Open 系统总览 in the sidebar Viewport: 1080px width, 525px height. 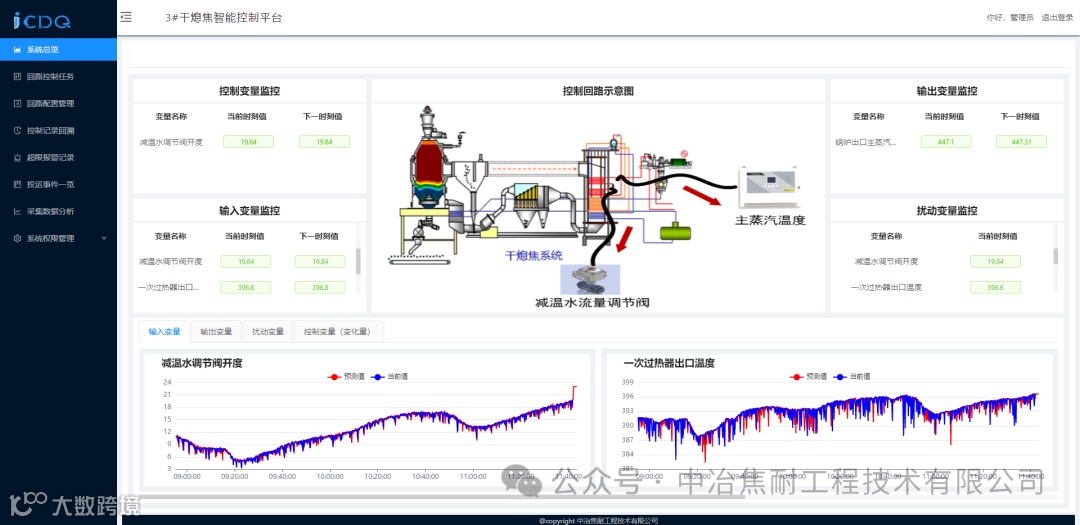click(59, 50)
